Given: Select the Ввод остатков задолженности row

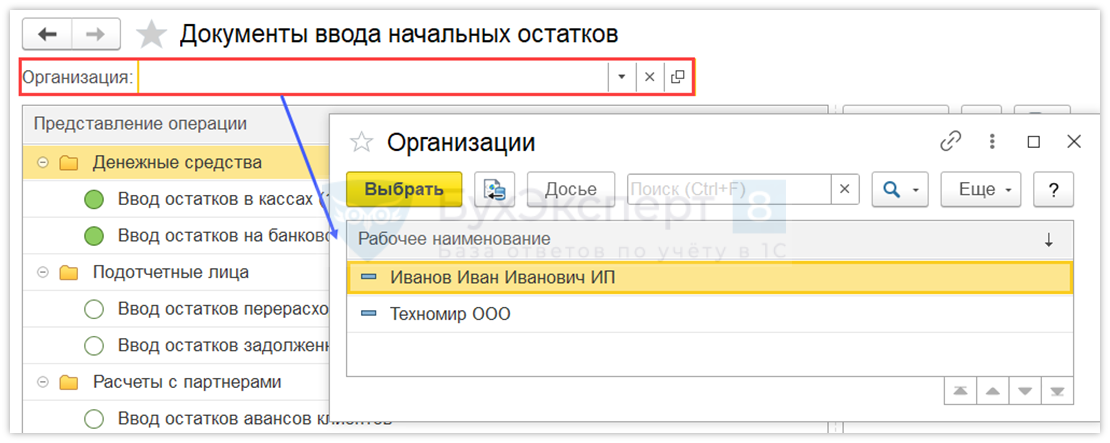Looking at the screenshot, I should [x=177, y=345].
